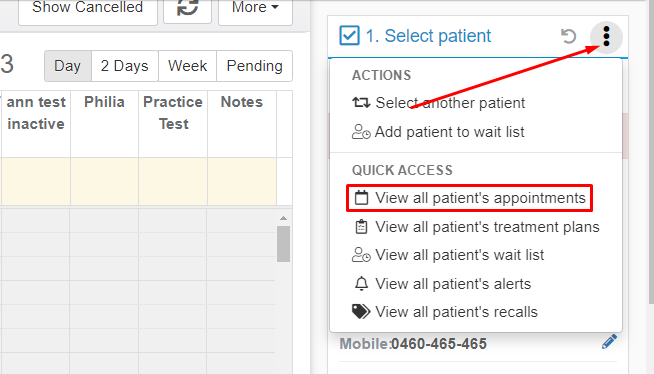Image resolution: width=654 pixels, height=374 pixels.
Task: Click the Show Cancelled button
Action: coord(88,8)
